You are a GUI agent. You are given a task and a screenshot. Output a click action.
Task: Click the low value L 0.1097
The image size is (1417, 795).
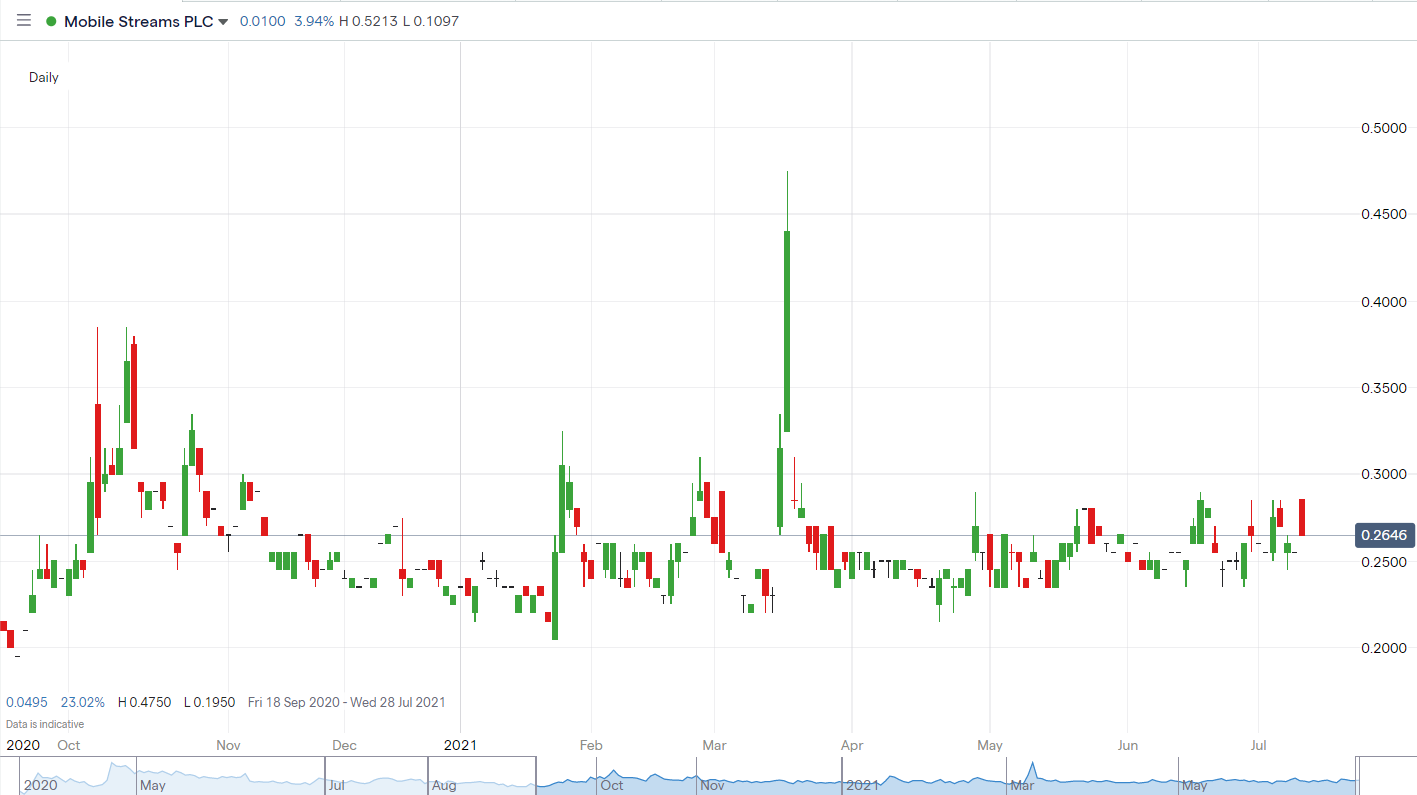(x=431, y=20)
